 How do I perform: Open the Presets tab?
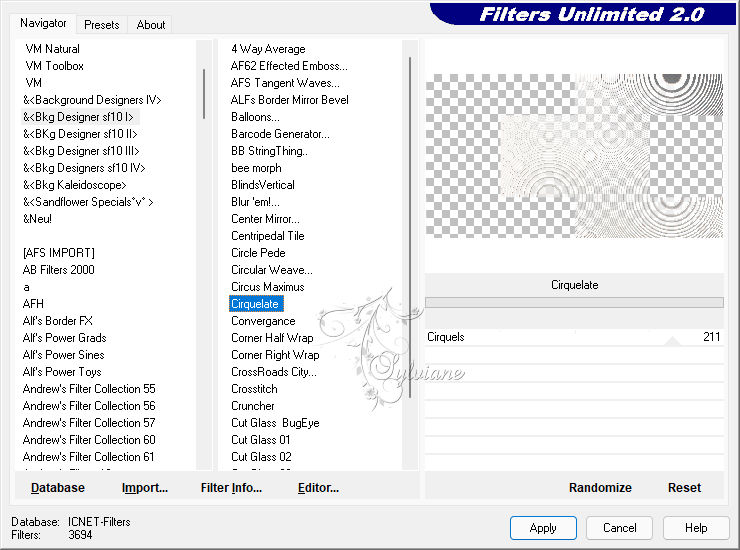click(x=101, y=25)
